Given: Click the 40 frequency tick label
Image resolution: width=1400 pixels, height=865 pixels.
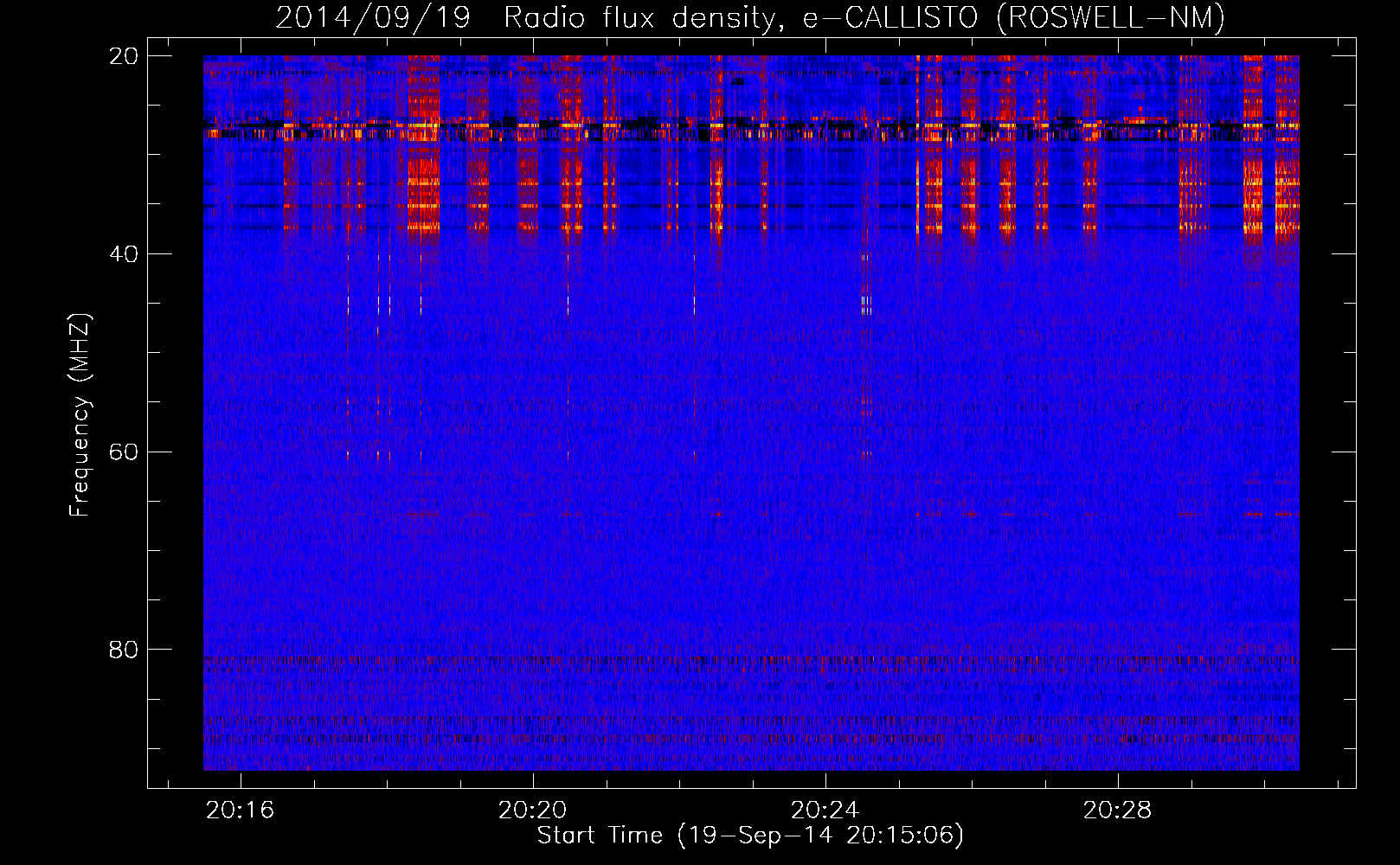Looking at the screenshot, I should [x=124, y=254].
